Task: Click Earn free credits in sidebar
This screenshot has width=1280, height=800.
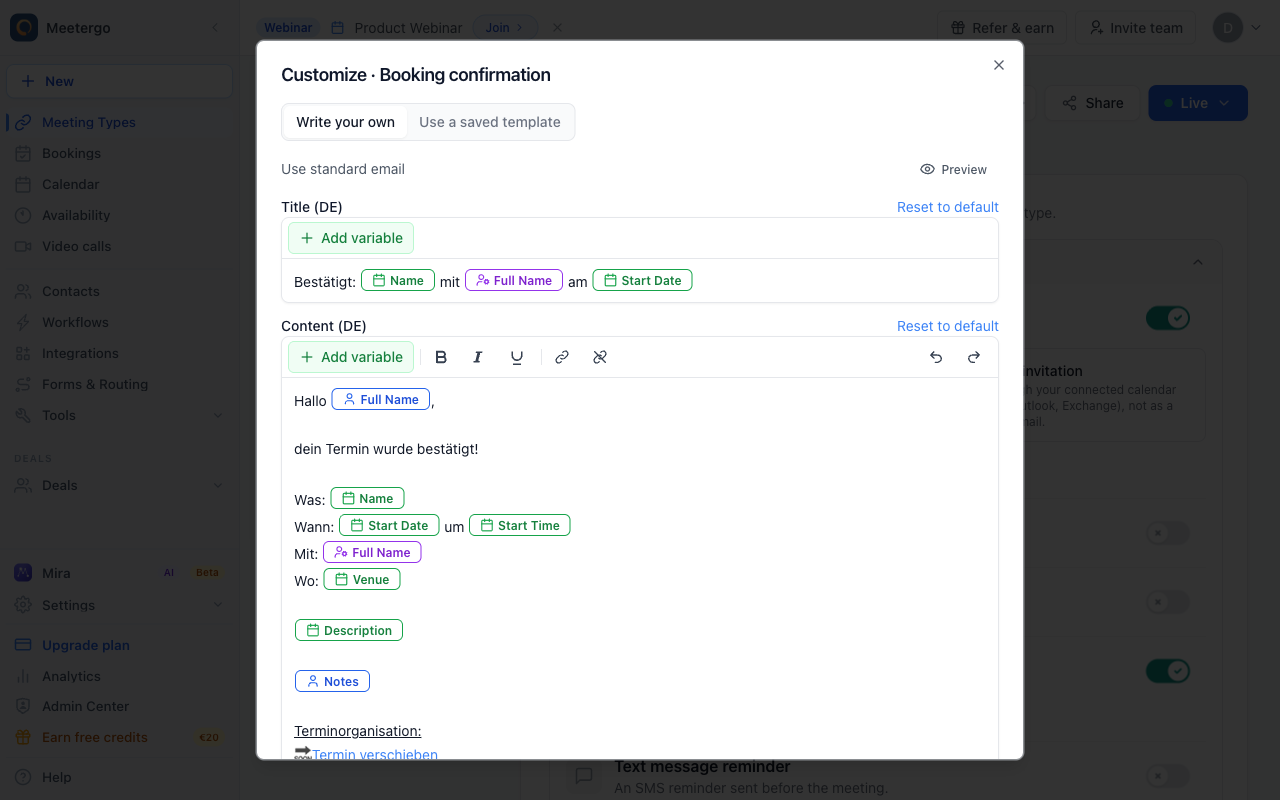Action: click(120, 737)
